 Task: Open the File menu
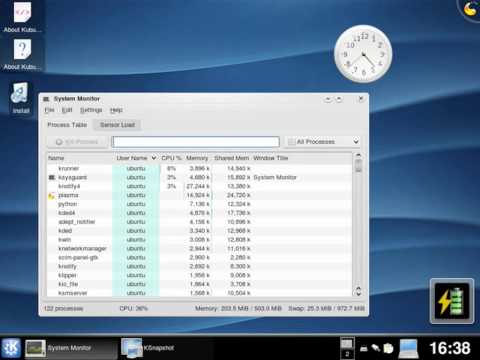coord(49,110)
